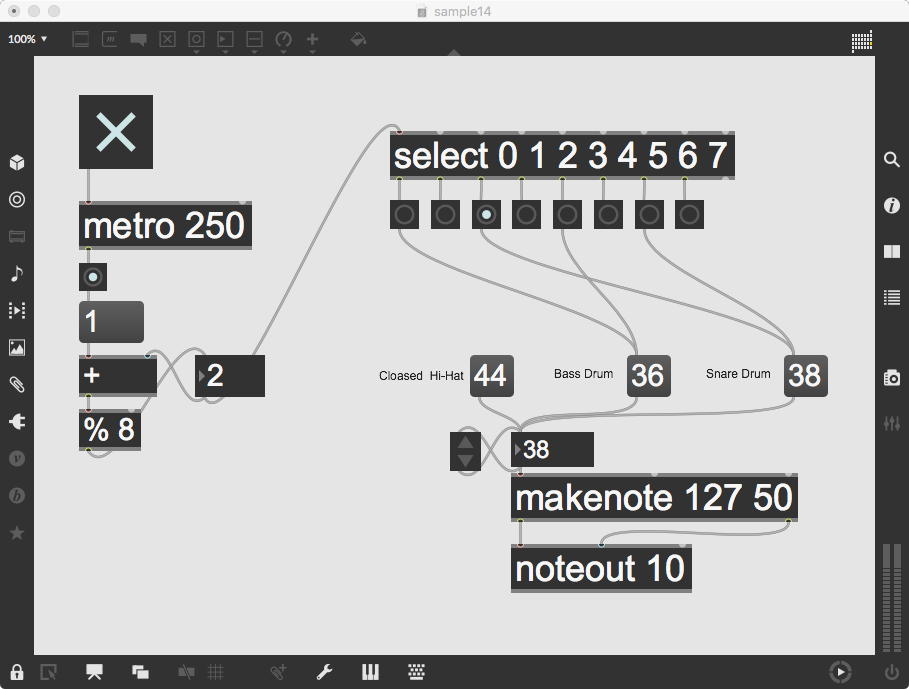Viewport: 909px width, 689px height.
Task: Click the Snare Drum 38 message
Action: pos(806,376)
